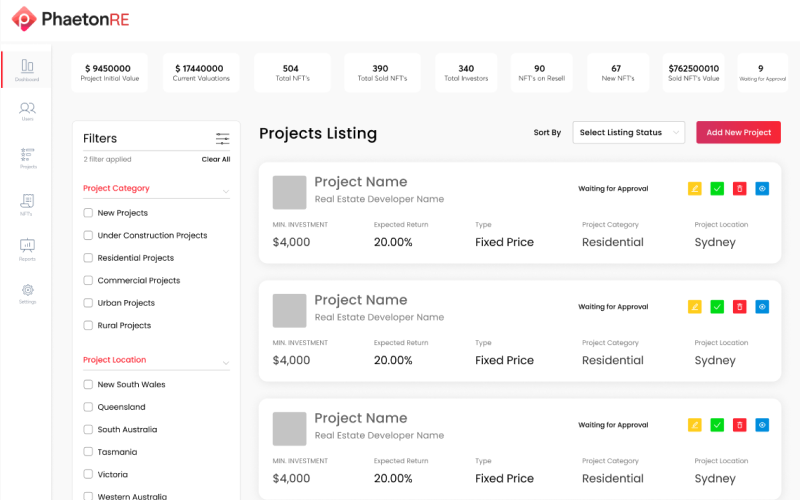The image size is (800, 500).
Task: Open the first project's image thumbnail
Action: [x=289, y=192]
